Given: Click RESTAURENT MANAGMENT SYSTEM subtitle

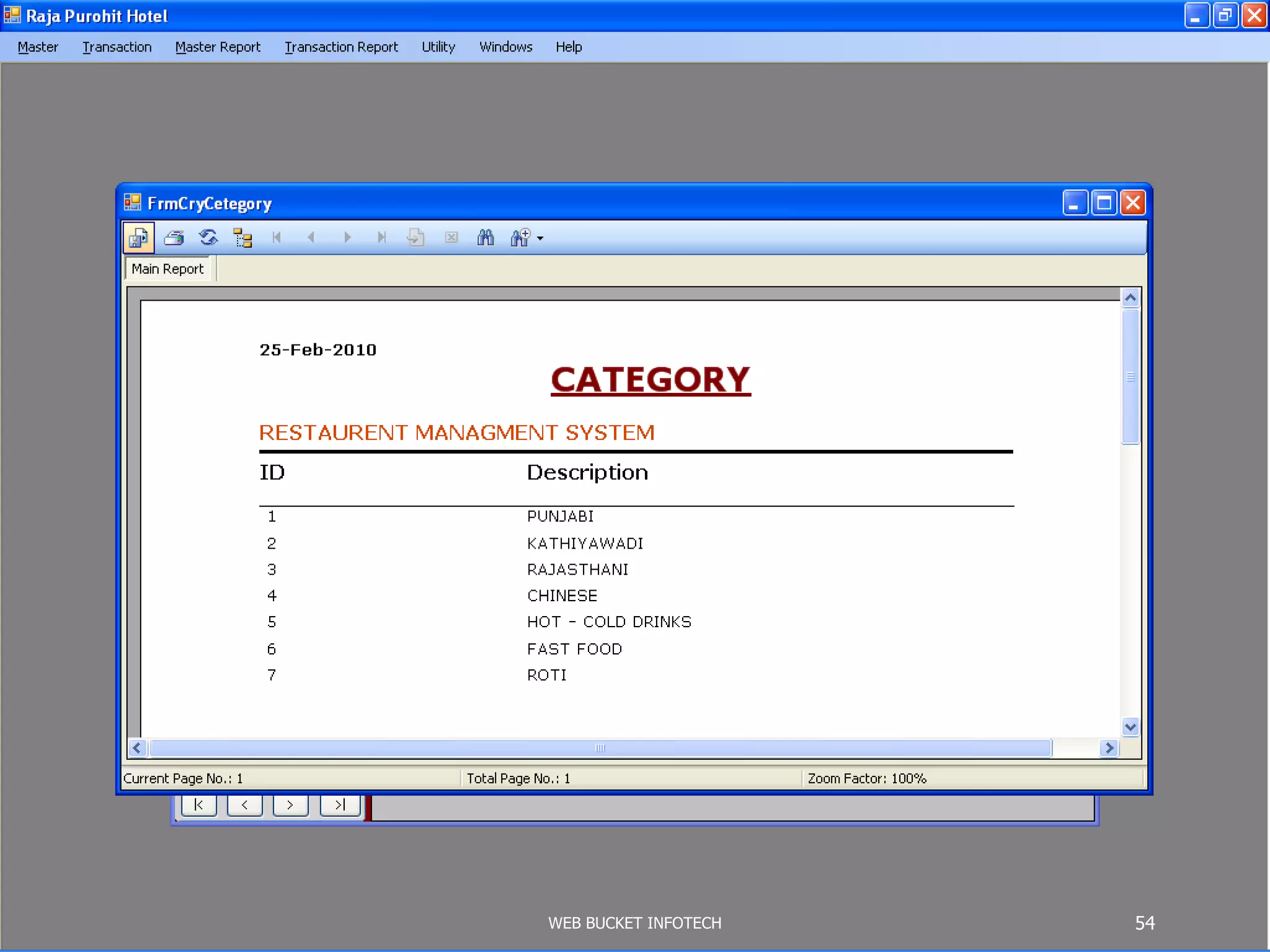Looking at the screenshot, I should point(457,433).
